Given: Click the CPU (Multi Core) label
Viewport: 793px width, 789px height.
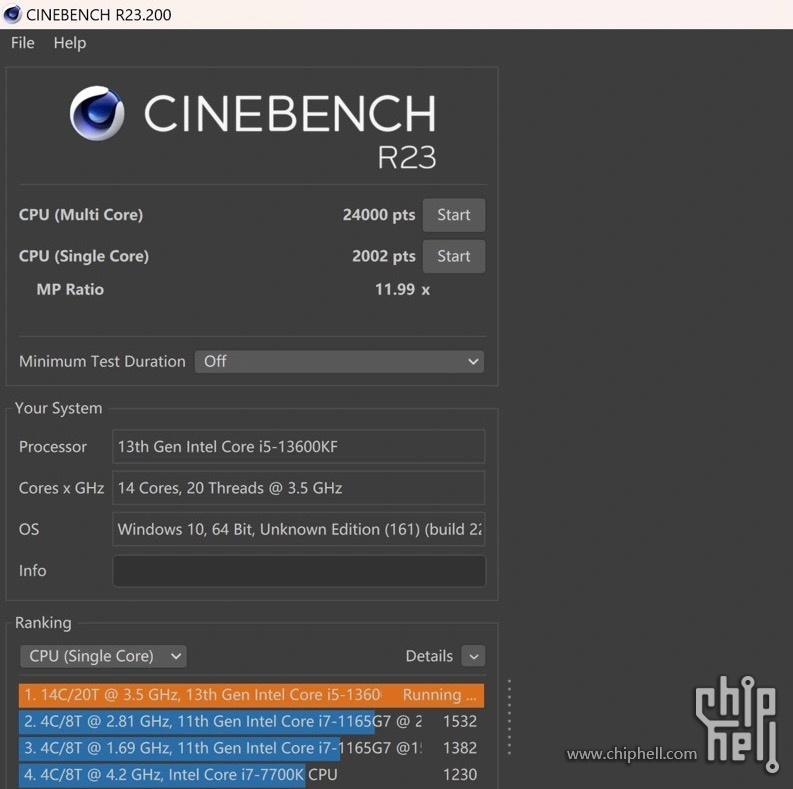Looking at the screenshot, I should [81, 215].
